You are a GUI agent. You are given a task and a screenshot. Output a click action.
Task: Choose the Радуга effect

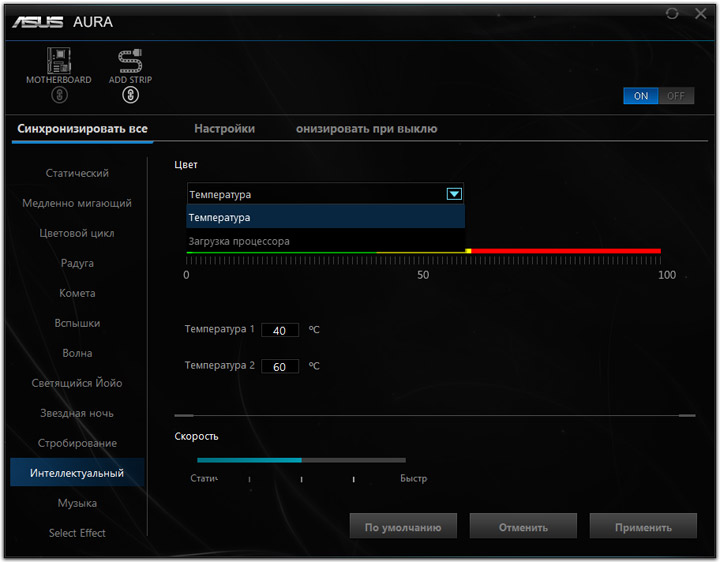tap(77, 263)
